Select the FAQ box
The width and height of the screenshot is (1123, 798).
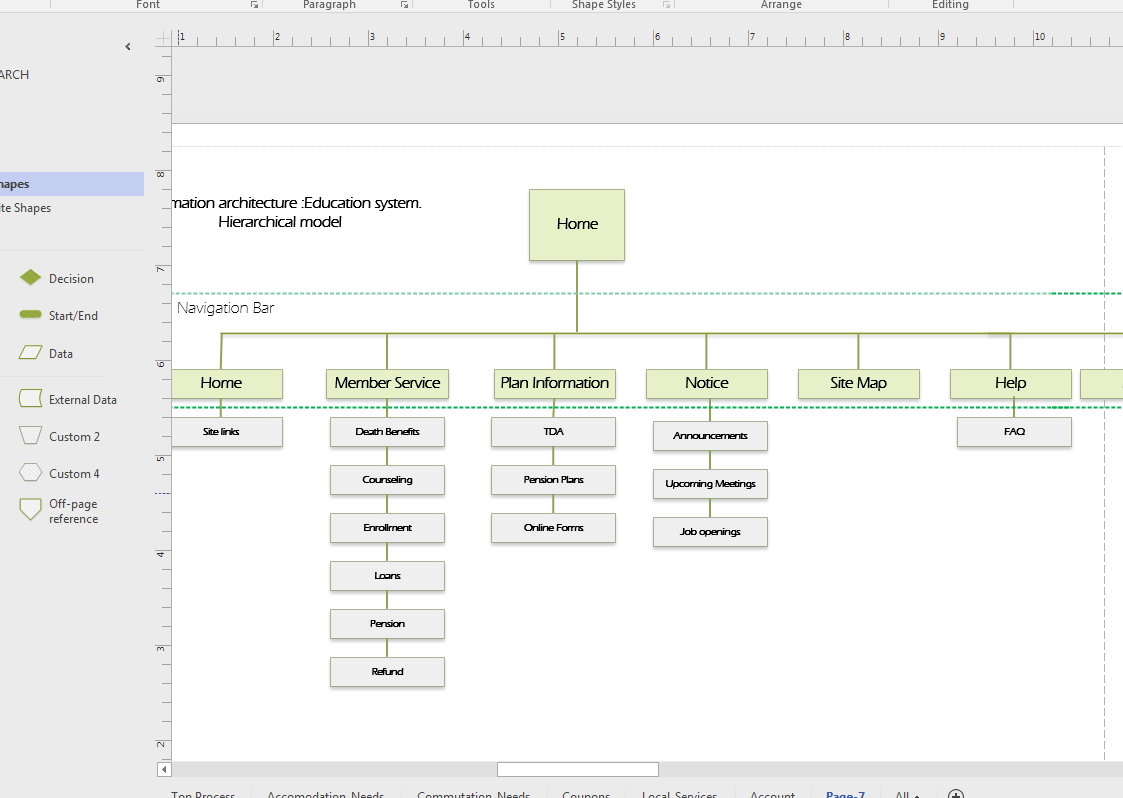tap(1014, 432)
